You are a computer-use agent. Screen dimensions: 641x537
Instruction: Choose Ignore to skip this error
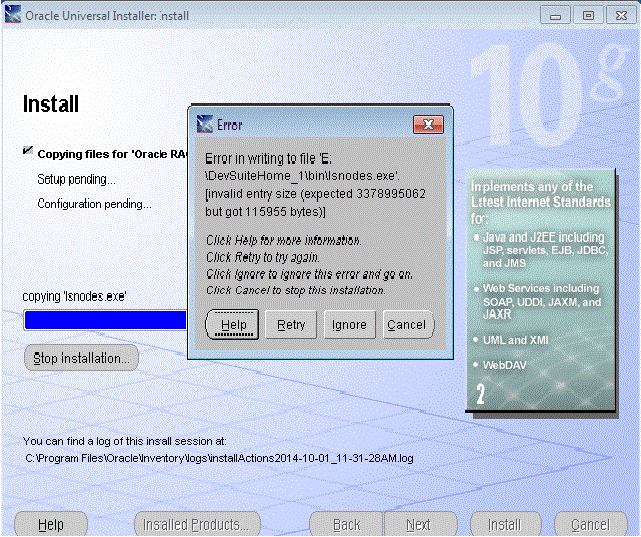click(349, 325)
